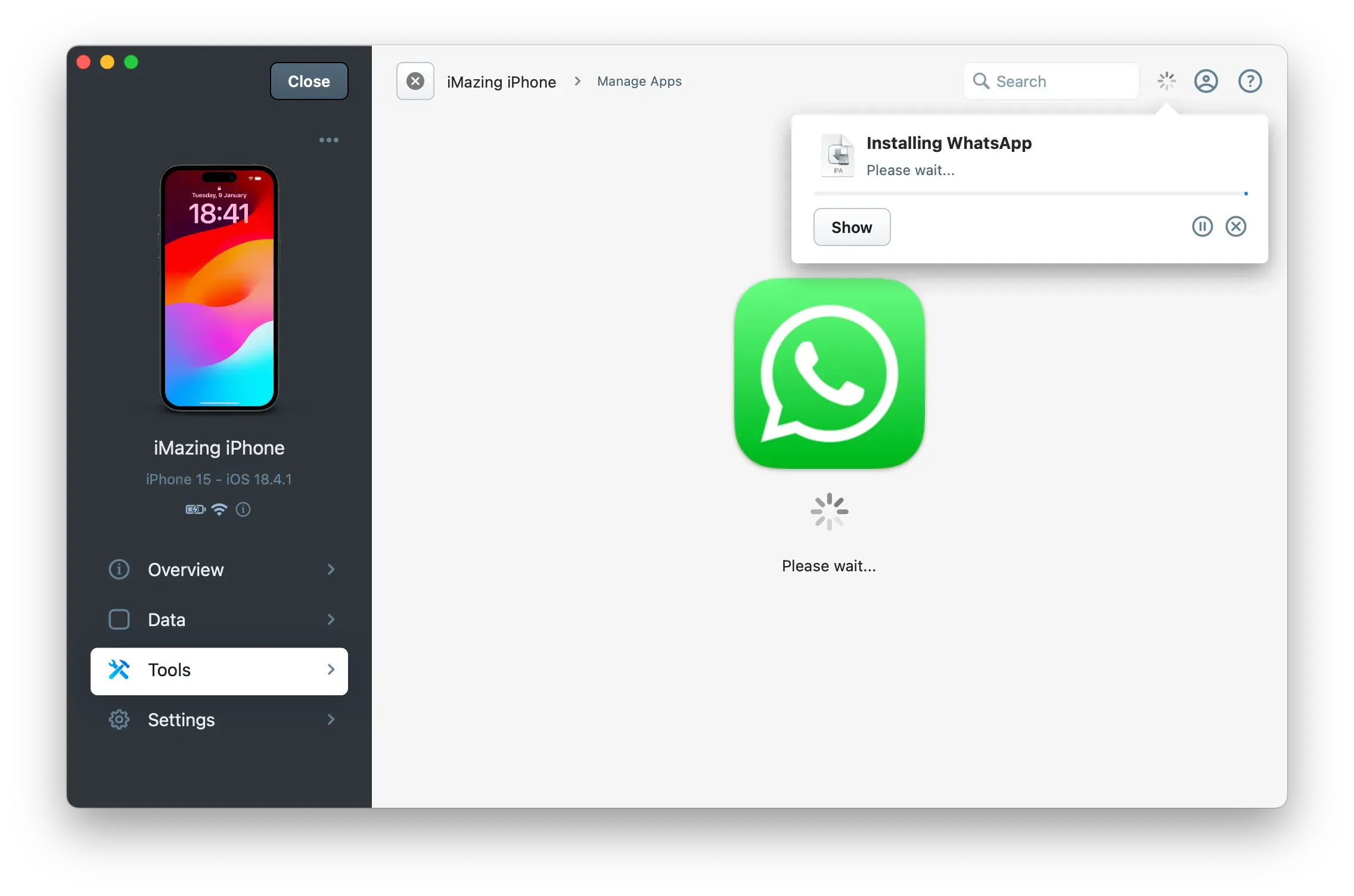Image resolution: width=1354 pixels, height=896 pixels.
Task: Click the device Wi-Fi status icon
Action: pyautogui.click(x=219, y=509)
